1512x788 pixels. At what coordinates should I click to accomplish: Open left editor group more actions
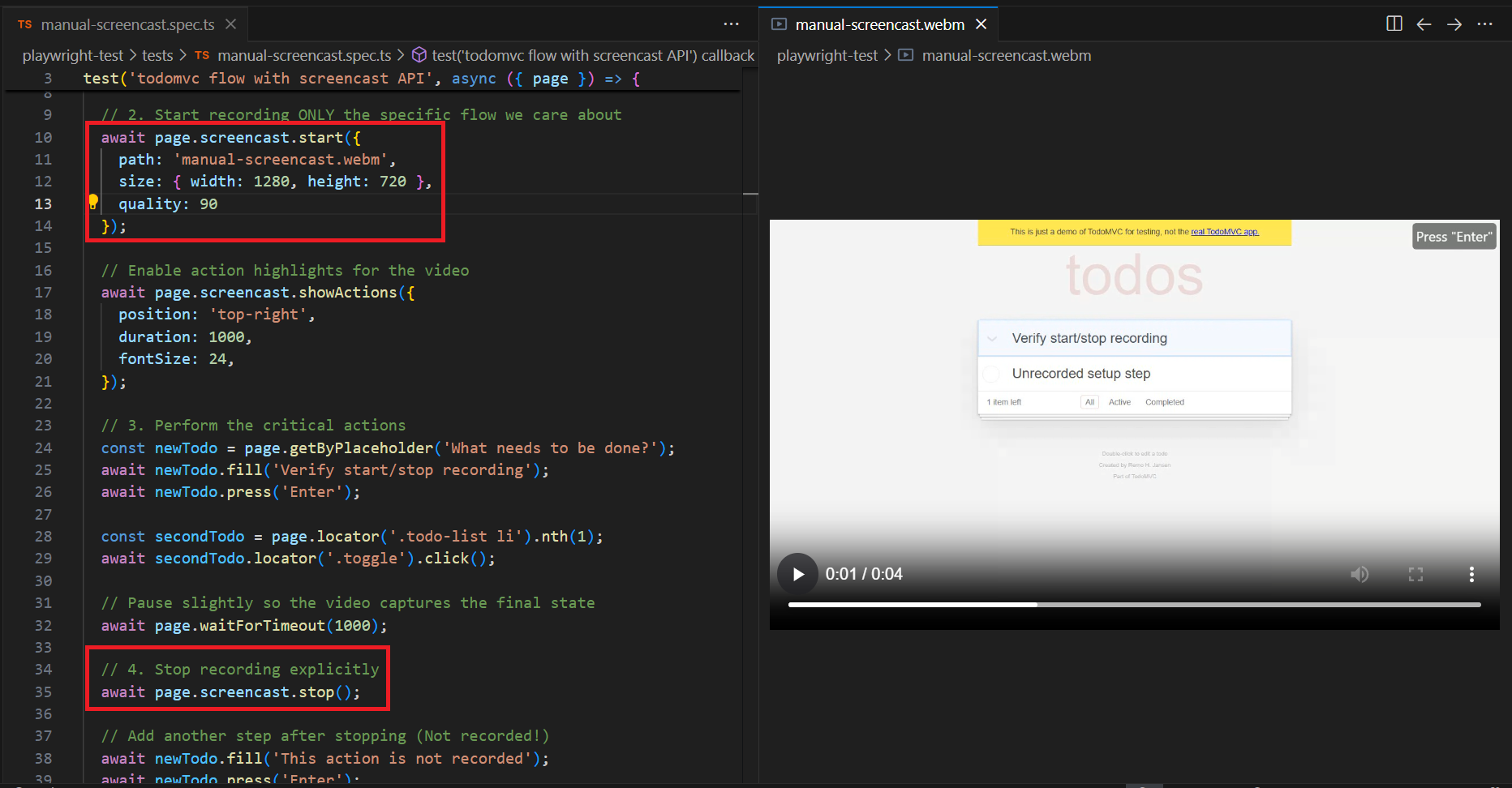click(x=731, y=24)
